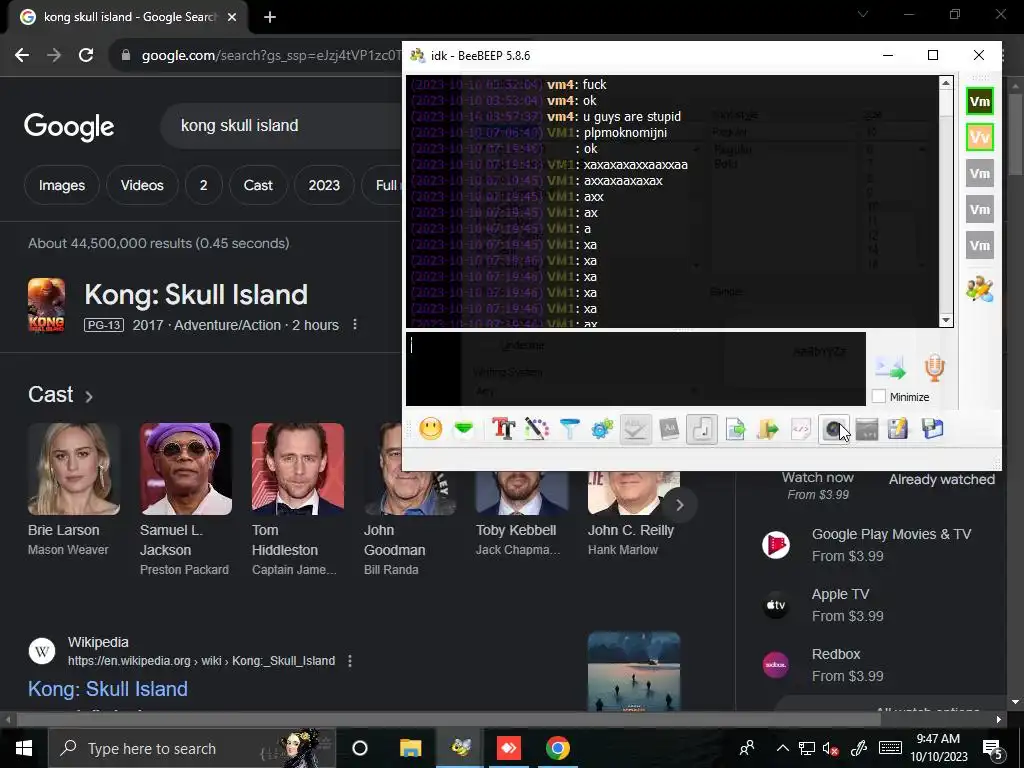The height and width of the screenshot is (768, 1024).
Task: Enable the Minimize checkbox in BeeBEEP
Action: [879, 396]
